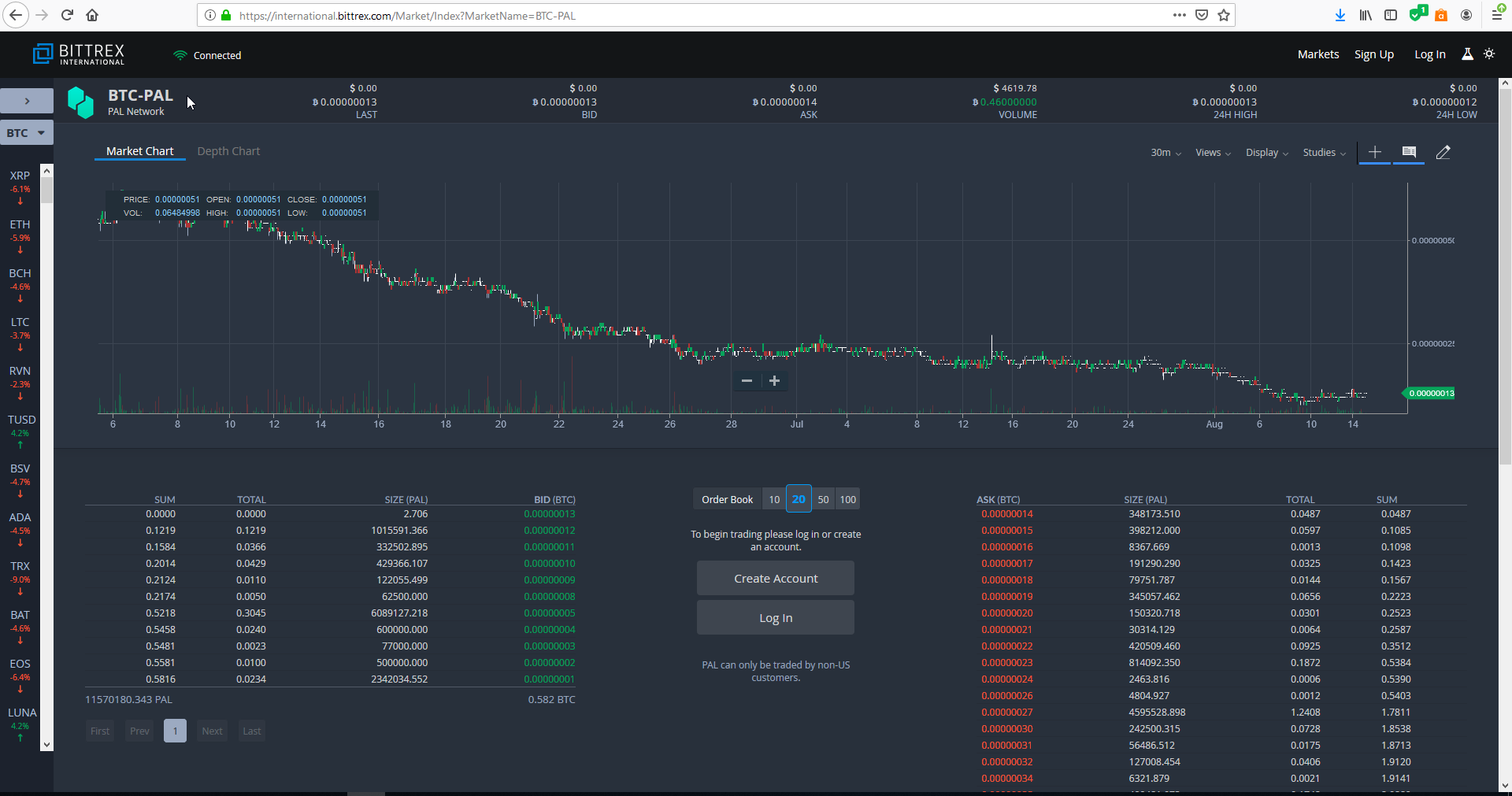The image size is (1512, 796).
Task: Open the Views dropdown
Action: pyautogui.click(x=1213, y=153)
